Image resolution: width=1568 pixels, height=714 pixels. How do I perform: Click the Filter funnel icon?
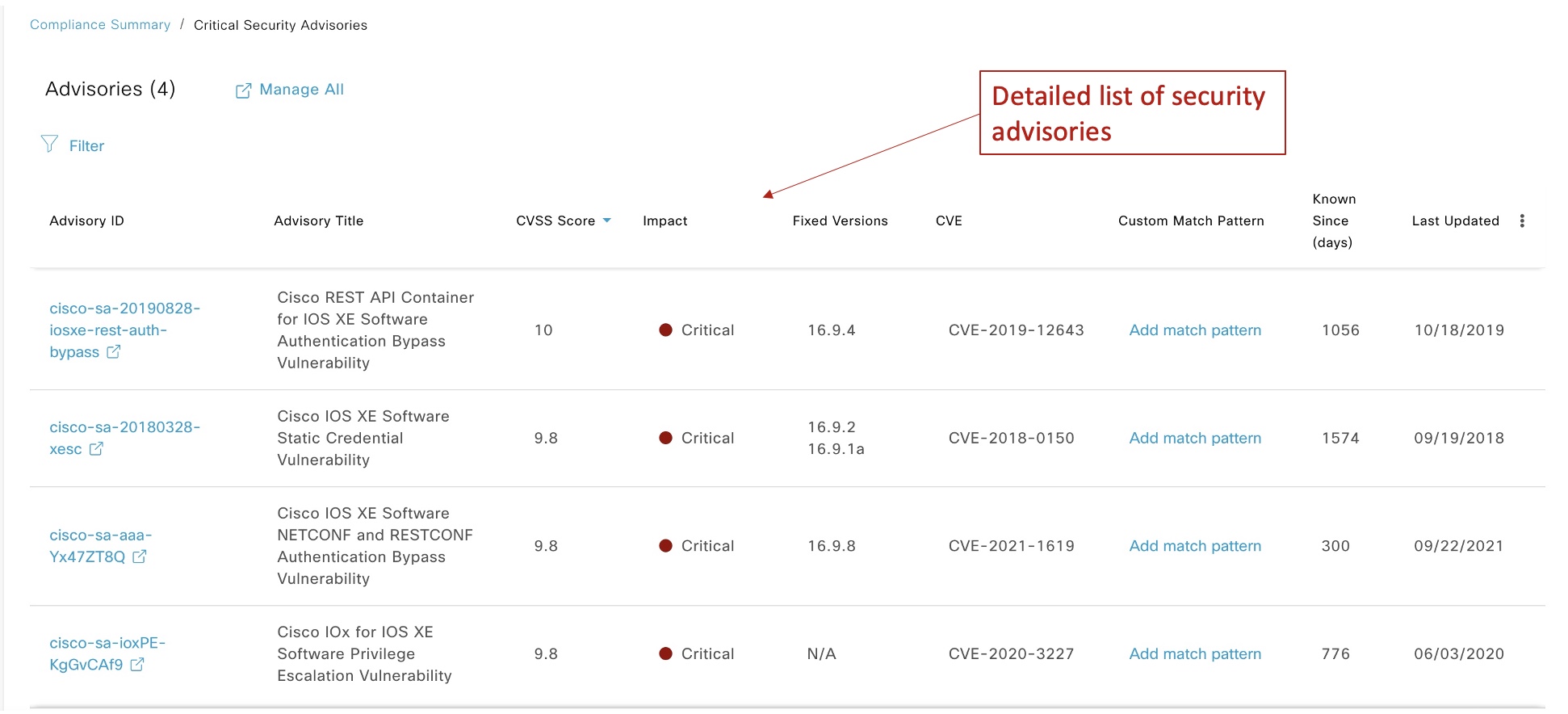click(49, 145)
